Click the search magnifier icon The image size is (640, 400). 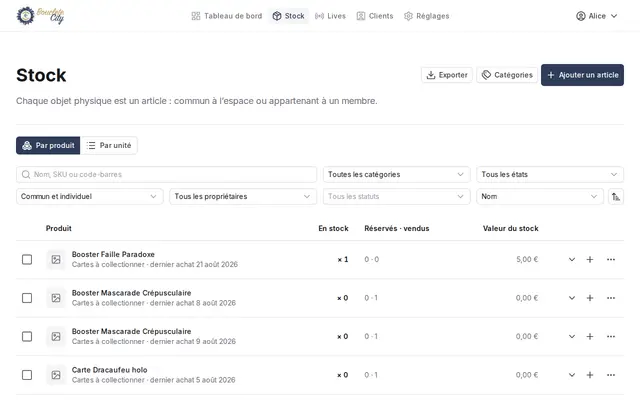[26, 175]
